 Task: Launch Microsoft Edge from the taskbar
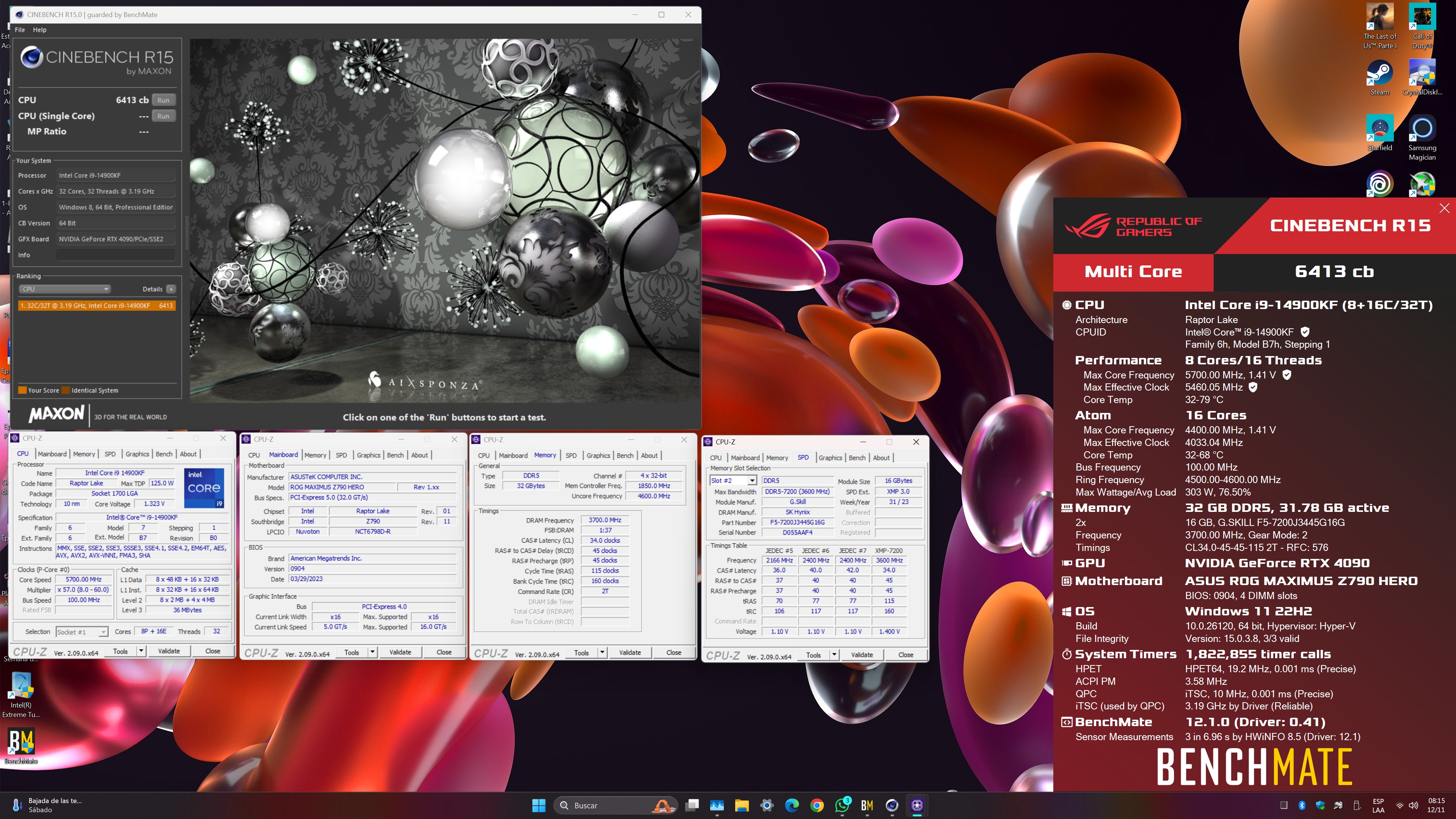tap(792, 805)
